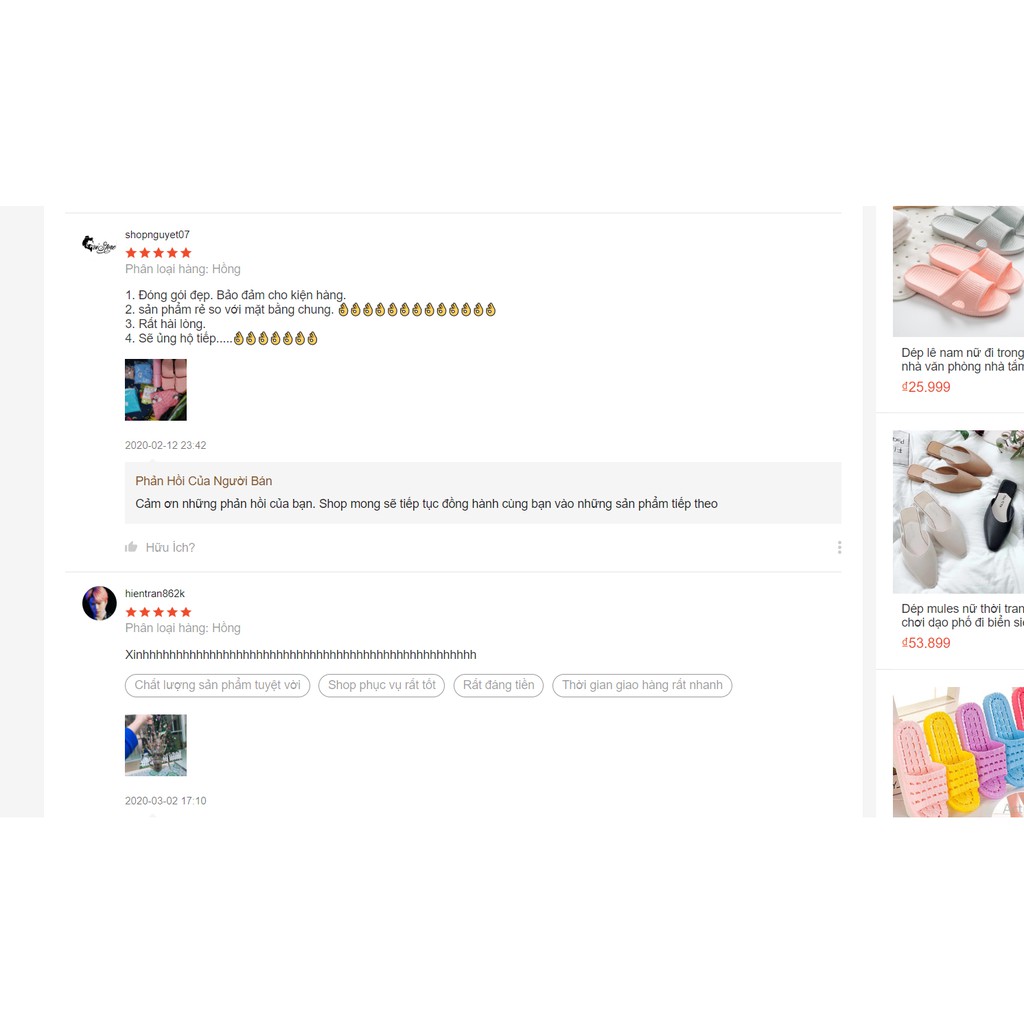This screenshot has width=1024, height=1024.
Task: Open the username hientran862k link
Action: coord(155,594)
